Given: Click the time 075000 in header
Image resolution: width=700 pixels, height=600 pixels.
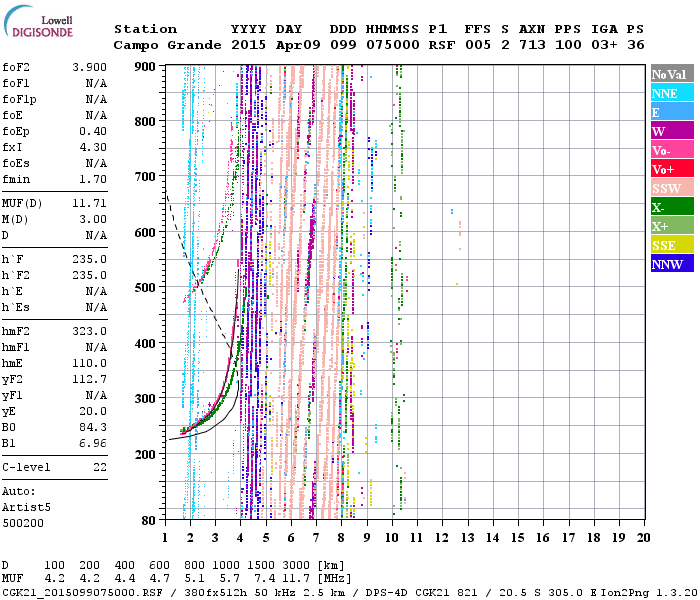Looking at the screenshot, I should pos(393,45).
